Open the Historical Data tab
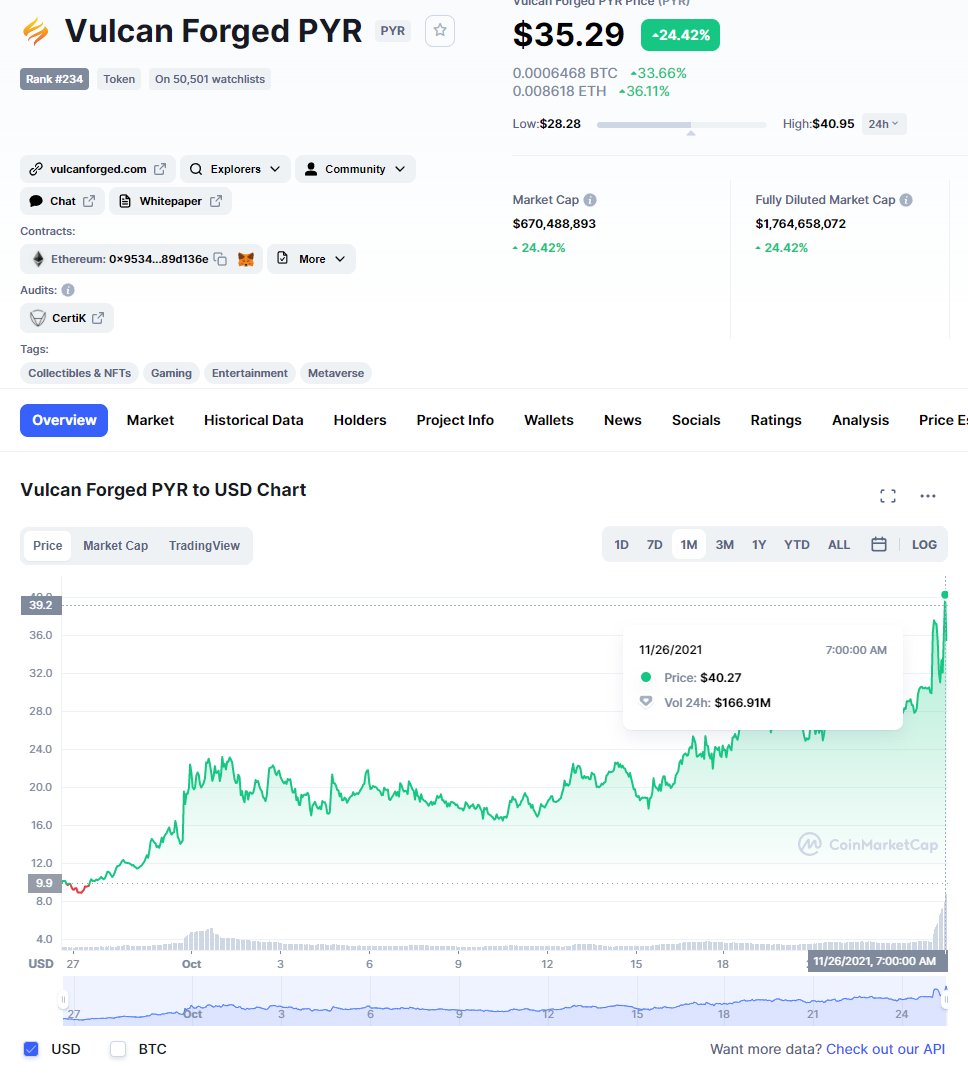Image resolution: width=968 pixels, height=1084 pixels. coord(253,420)
